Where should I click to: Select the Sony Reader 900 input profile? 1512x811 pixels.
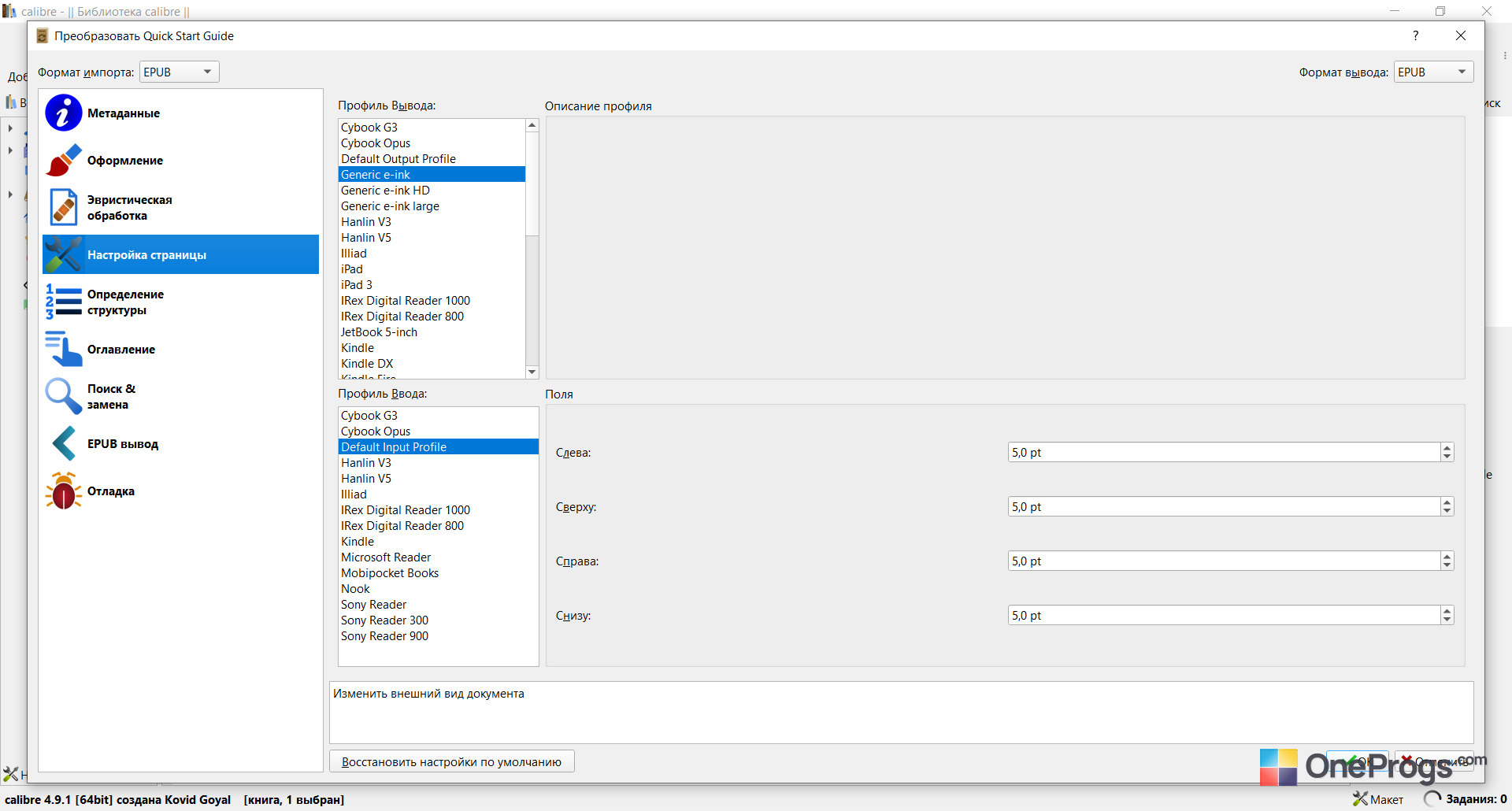pos(439,635)
